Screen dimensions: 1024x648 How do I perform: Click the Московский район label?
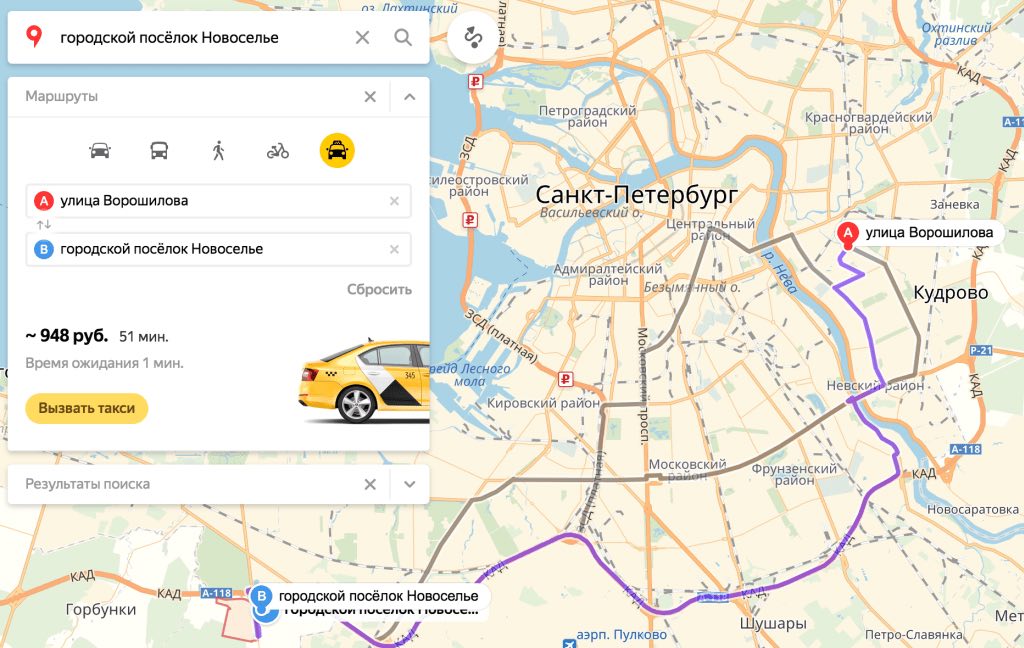click(687, 470)
